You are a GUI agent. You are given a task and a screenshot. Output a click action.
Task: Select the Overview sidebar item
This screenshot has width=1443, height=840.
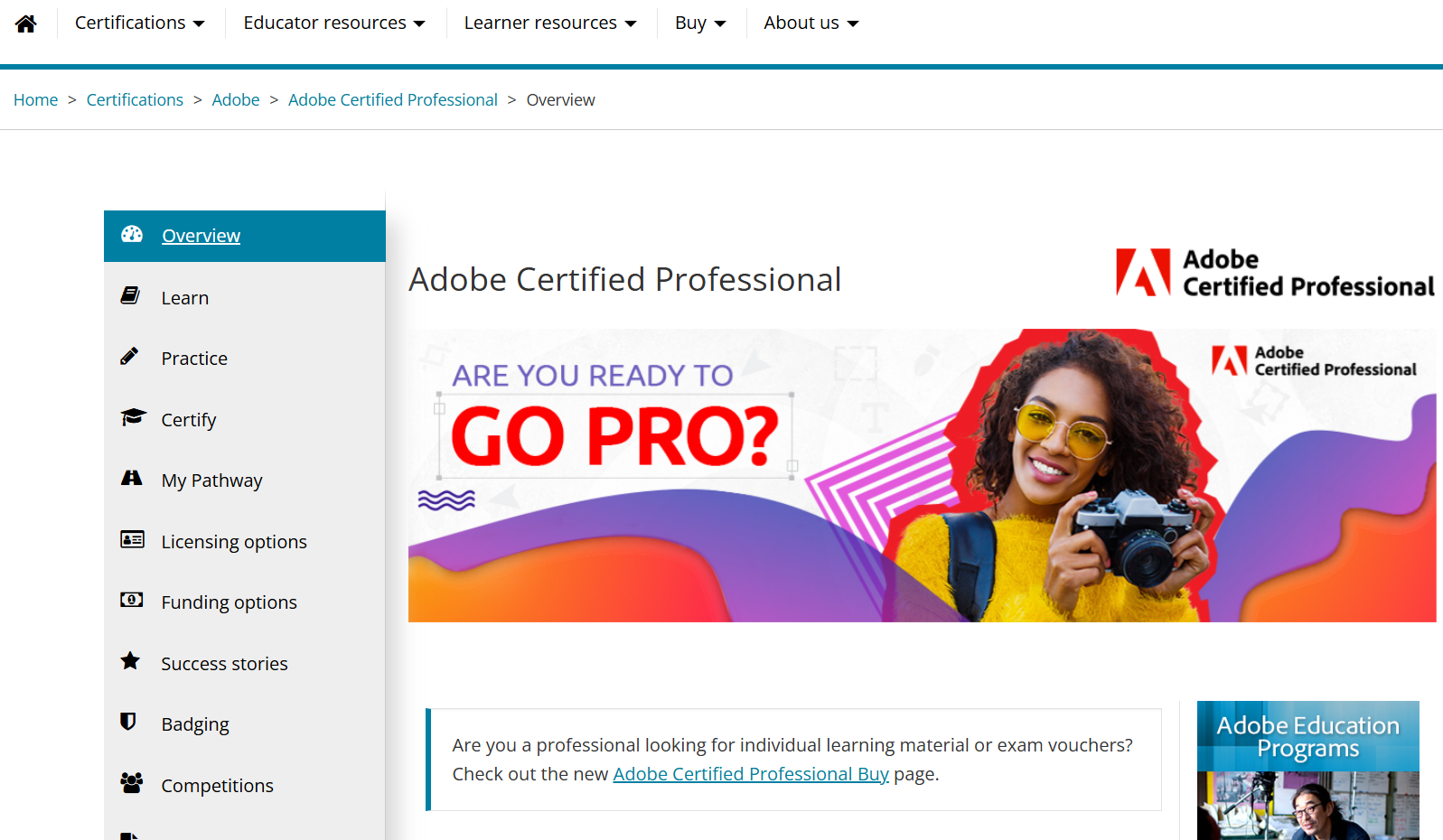(x=245, y=236)
